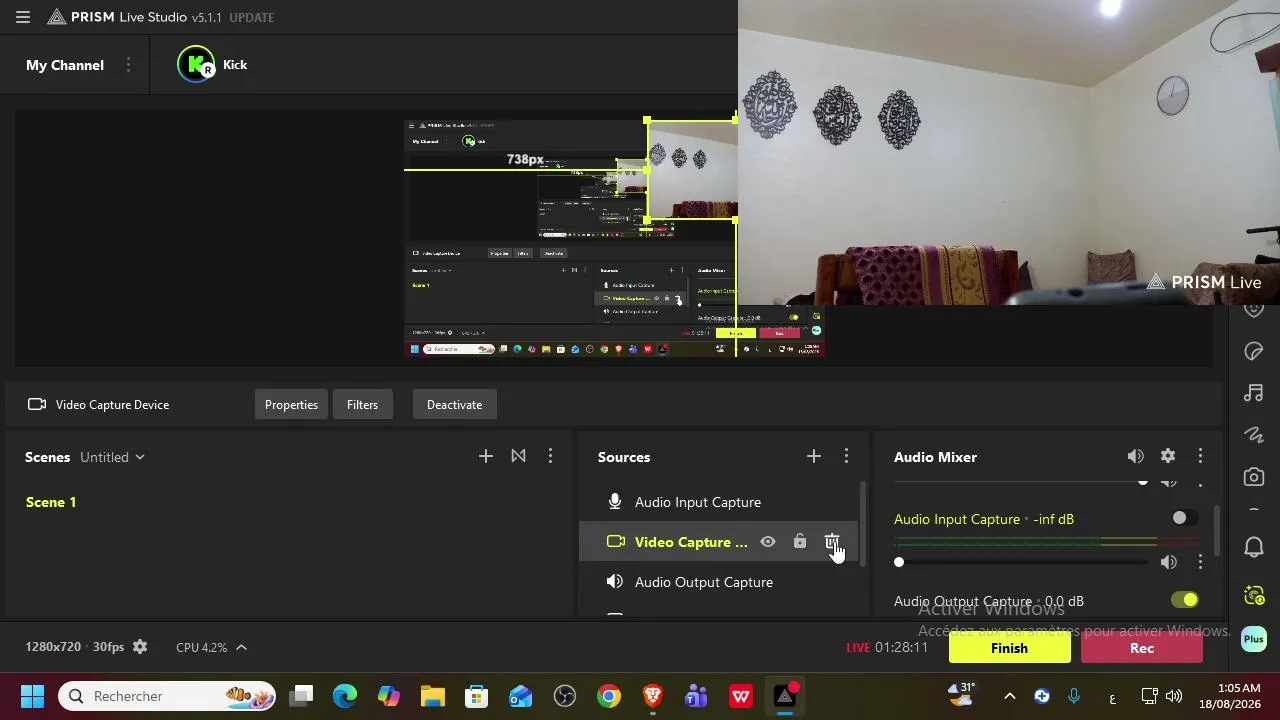This screenshot has width=1280, height=720.
Task: Select the Video Capture source row
Action: point(718,542)
